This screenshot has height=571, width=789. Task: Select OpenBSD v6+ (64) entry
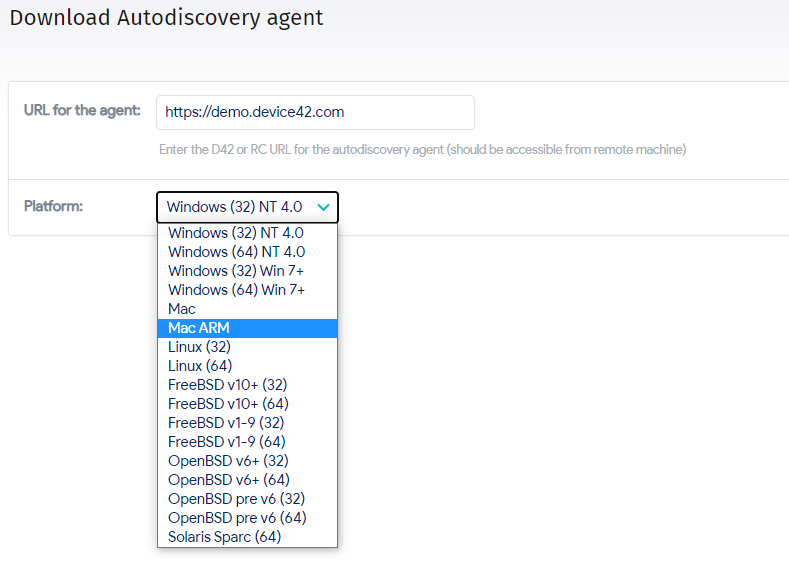(247, 480)
